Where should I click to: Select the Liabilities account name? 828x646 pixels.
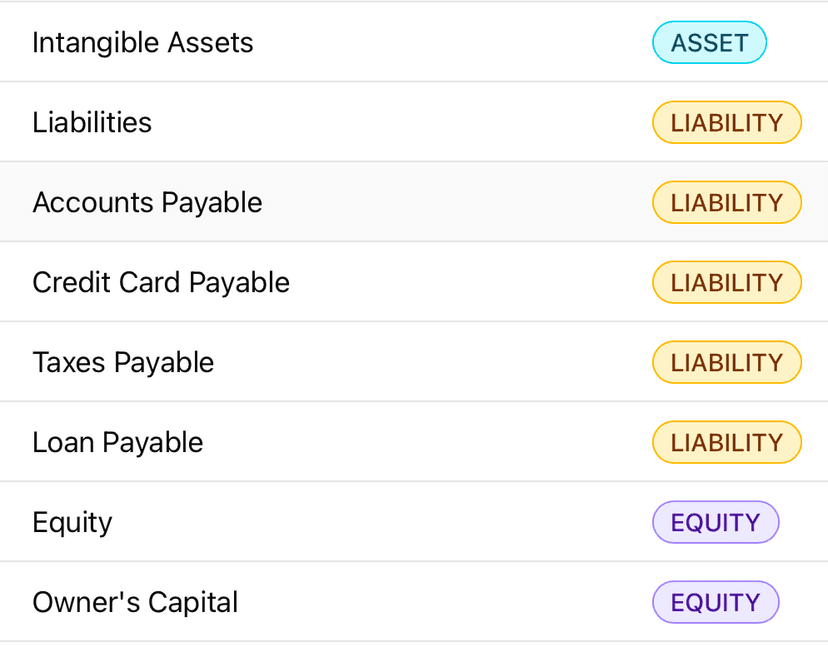click(x=92, y=123)
